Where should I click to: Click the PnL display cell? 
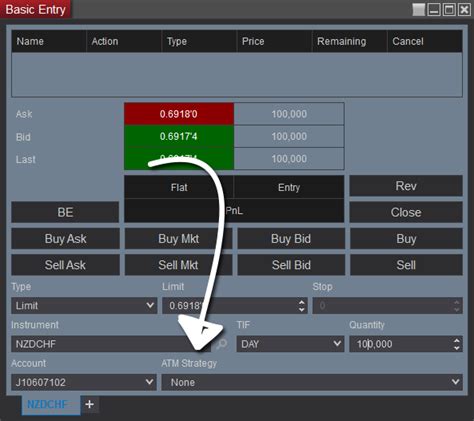click(234, 211)
